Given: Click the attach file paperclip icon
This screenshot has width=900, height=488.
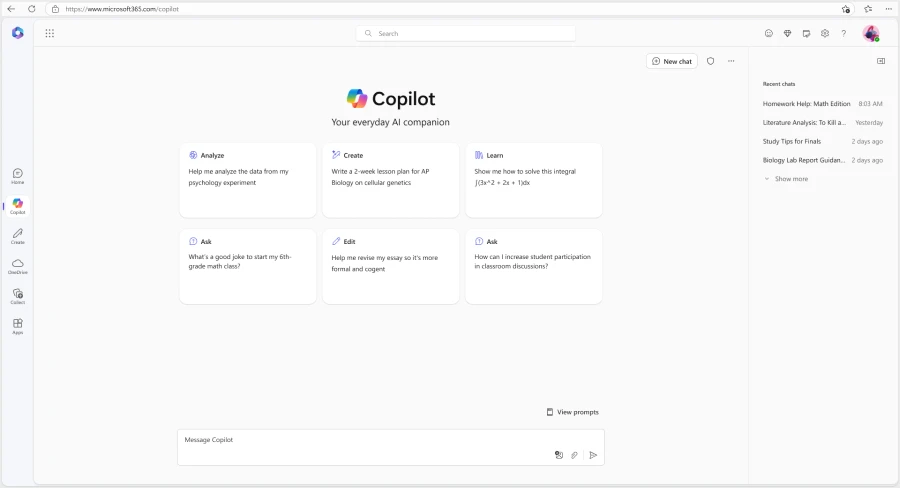Looking at the screenshot, I should 575,455.
